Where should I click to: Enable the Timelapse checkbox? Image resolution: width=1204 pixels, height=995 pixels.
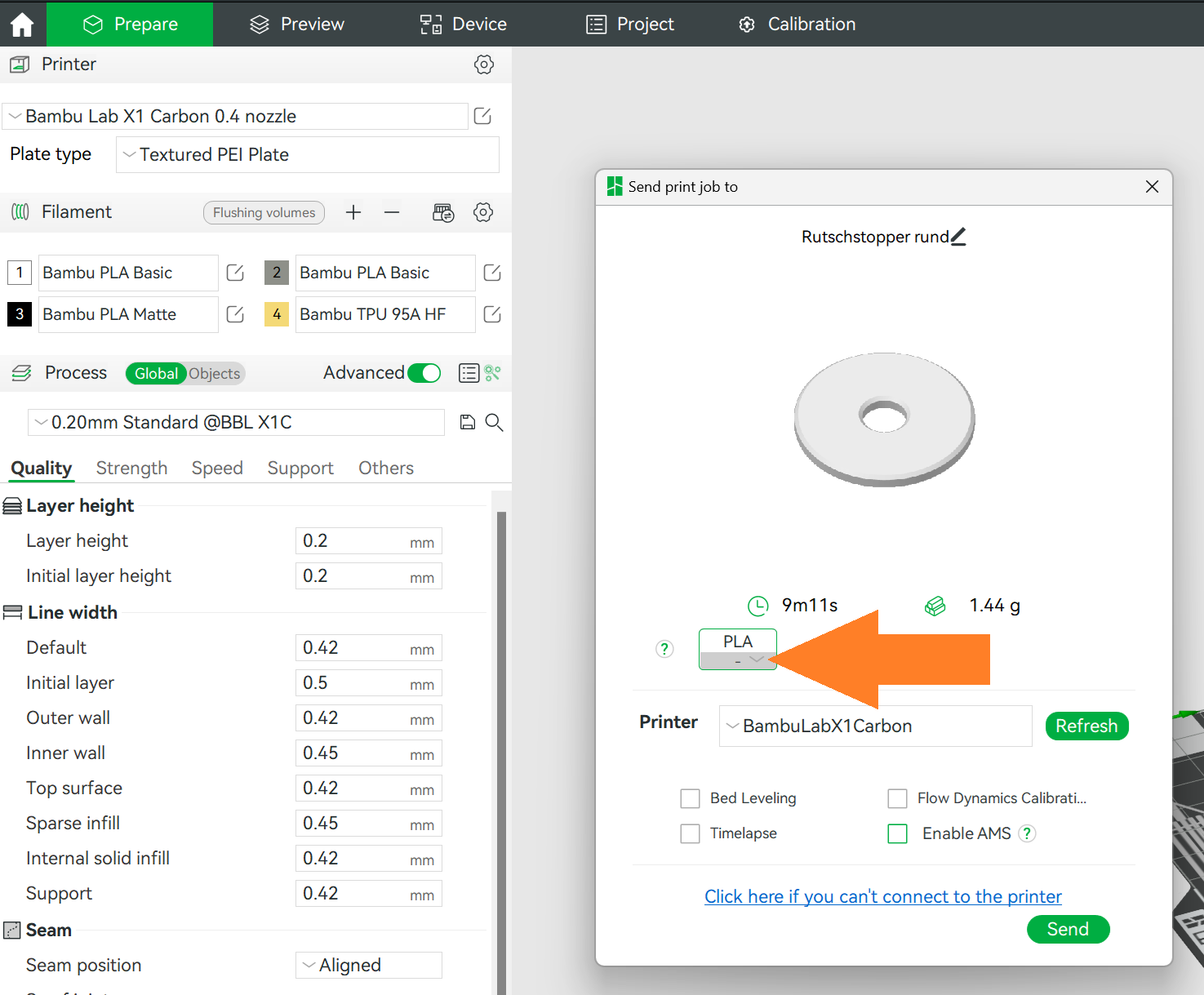coord(691,833)
